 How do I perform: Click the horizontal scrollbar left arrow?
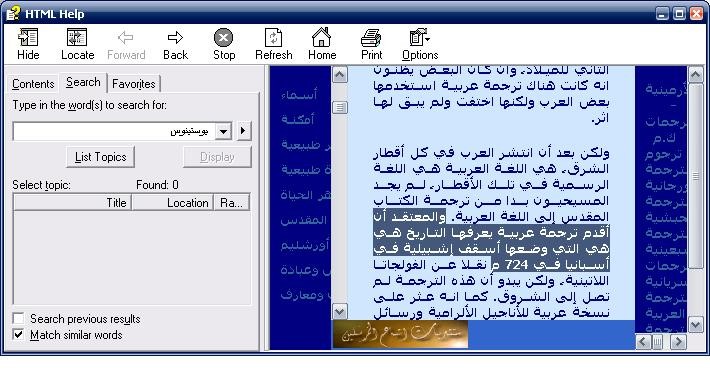(643, 342)
